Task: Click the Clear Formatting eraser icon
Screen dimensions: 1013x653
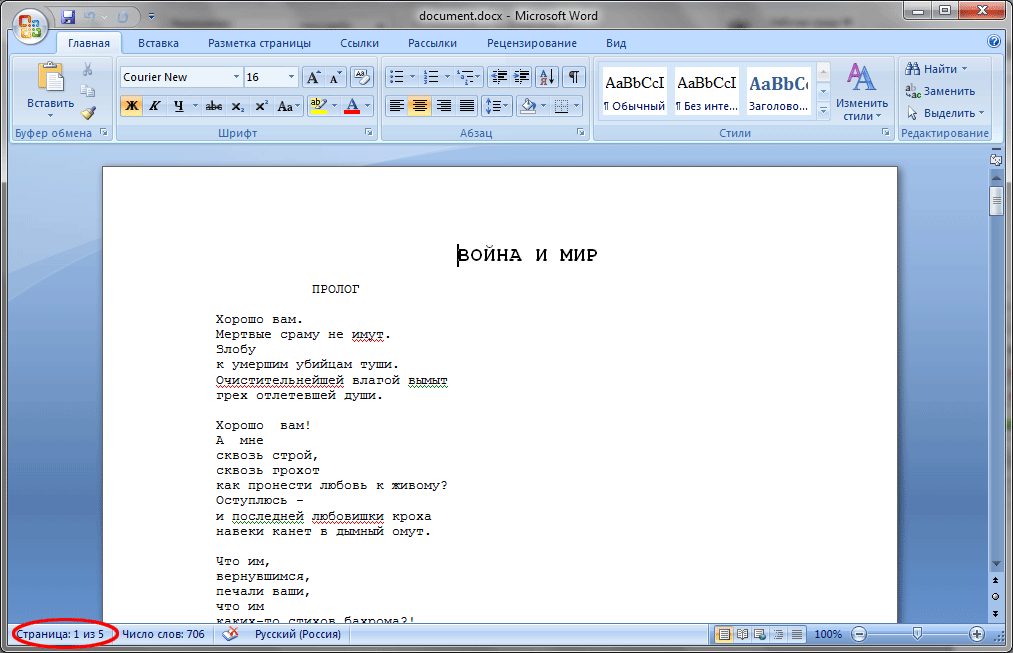Action: (x=362, y=77)
